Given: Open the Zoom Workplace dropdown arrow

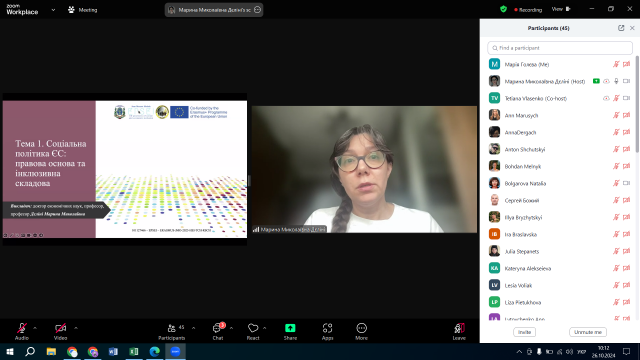Looking at the screenshot, I should click(53, 10).
